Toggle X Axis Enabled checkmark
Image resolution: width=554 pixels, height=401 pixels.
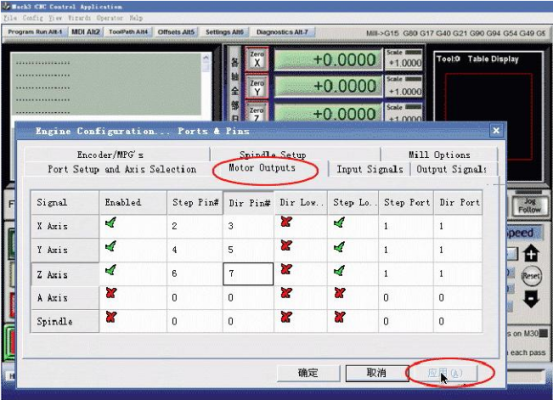111,223
